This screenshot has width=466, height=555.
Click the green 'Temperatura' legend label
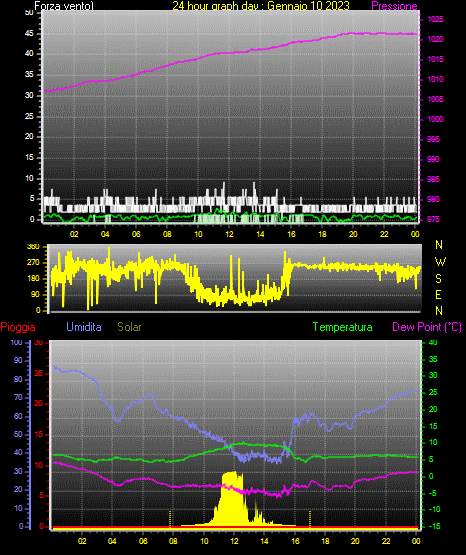342,327
